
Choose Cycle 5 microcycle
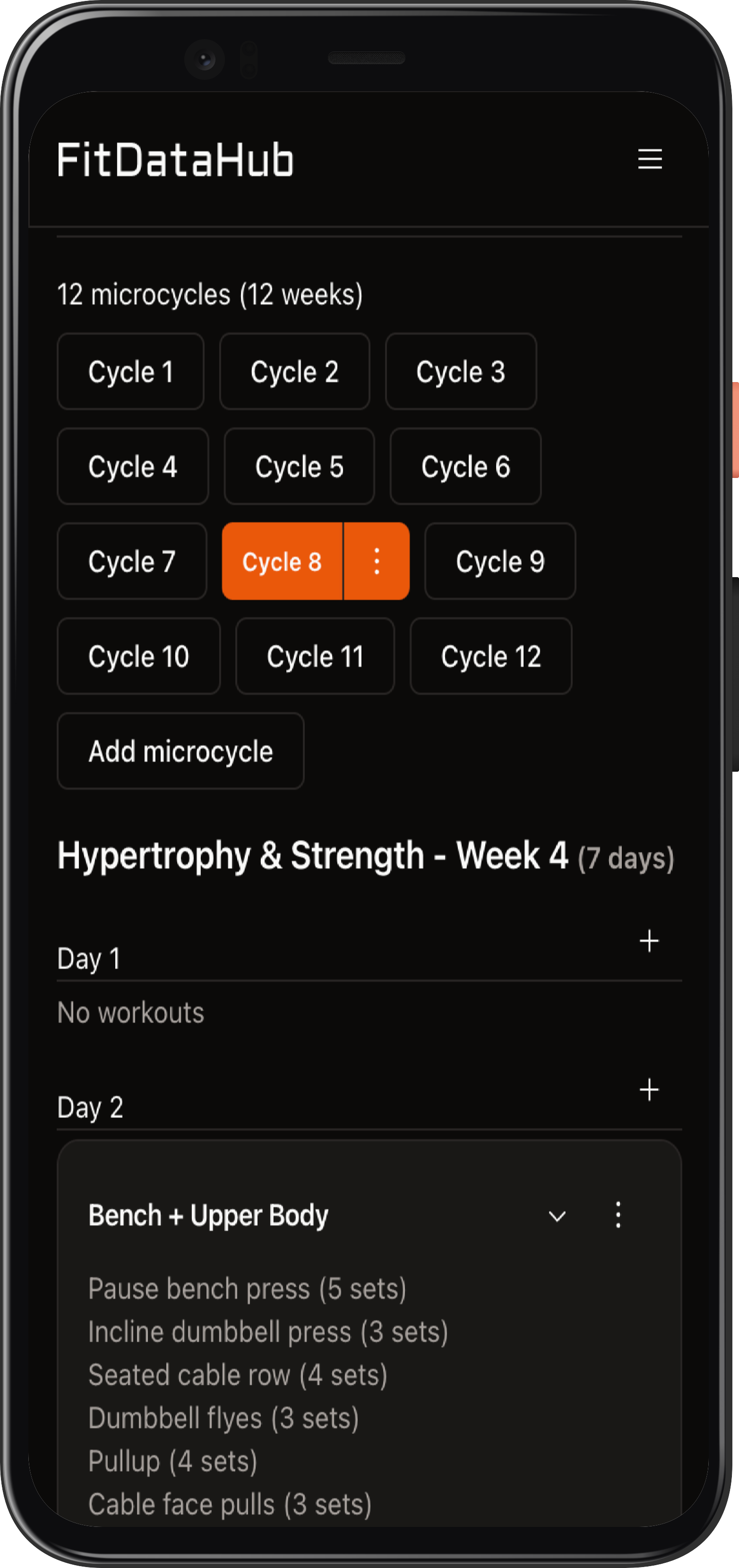(300, 466)
